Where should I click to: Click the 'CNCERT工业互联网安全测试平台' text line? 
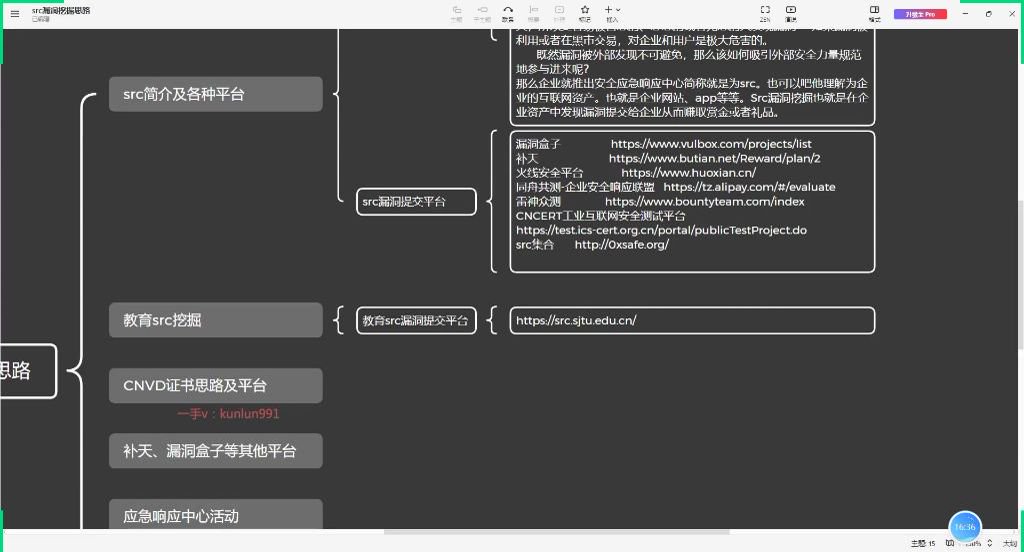pyautogui.click(x=600, y=216)
